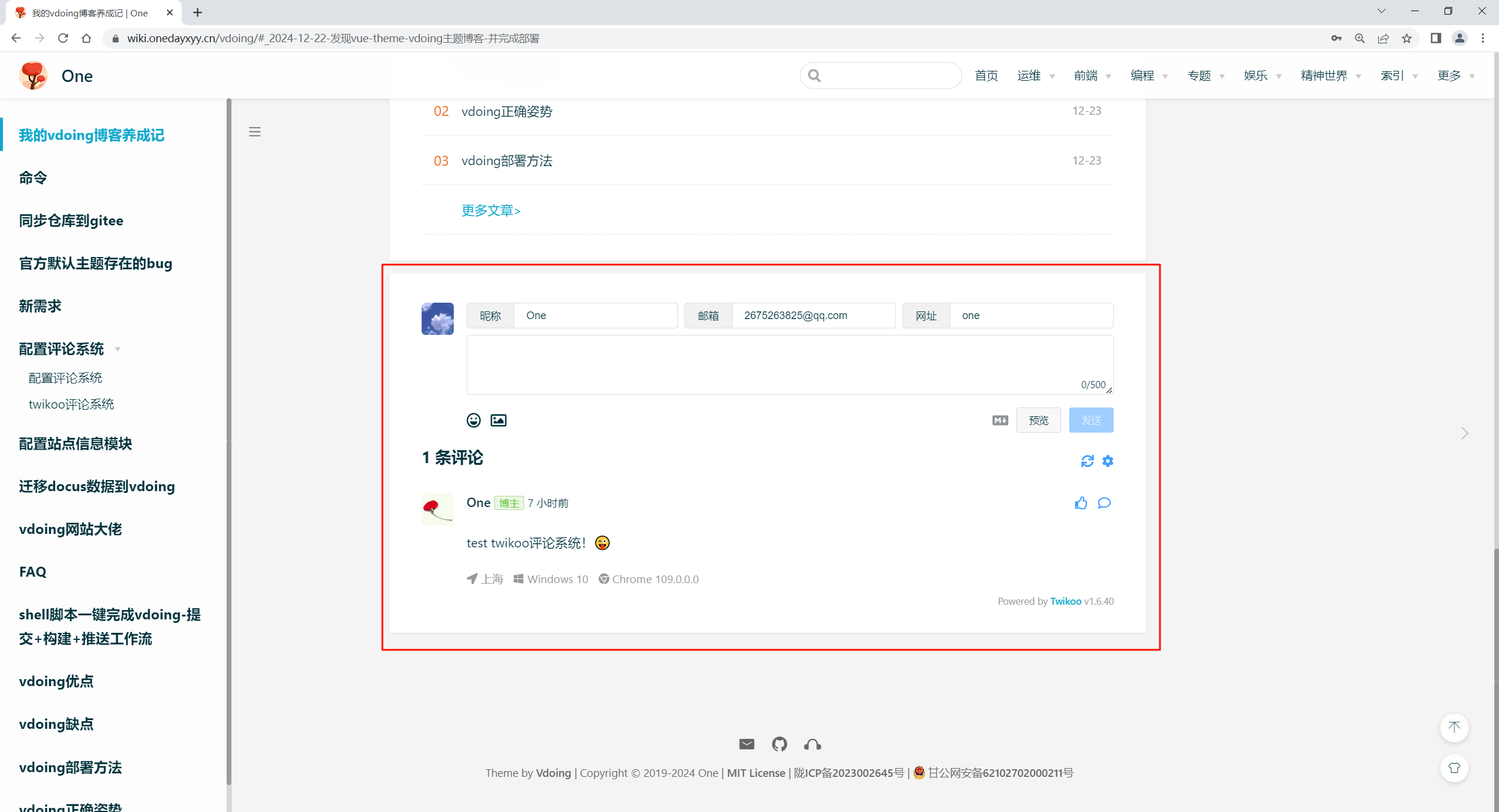1499x812 pixels.
Task: Open the Chrome home page button
Action: coord(87,38)
